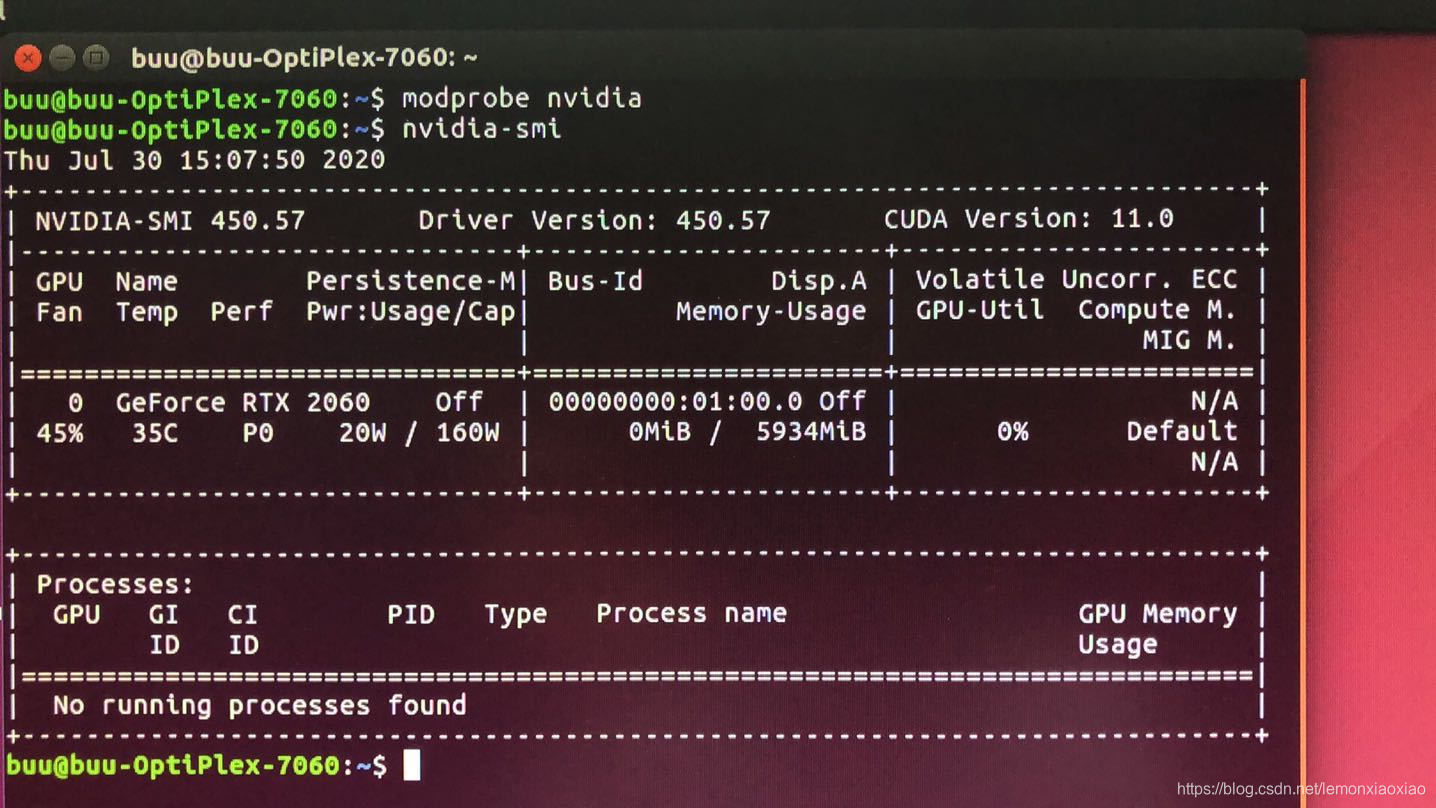The height and width of the screenshot is (808, 1436).
Task: Click the 'nvidia-smi' command text
Action: pyautogui.click(x=481, y=129)
